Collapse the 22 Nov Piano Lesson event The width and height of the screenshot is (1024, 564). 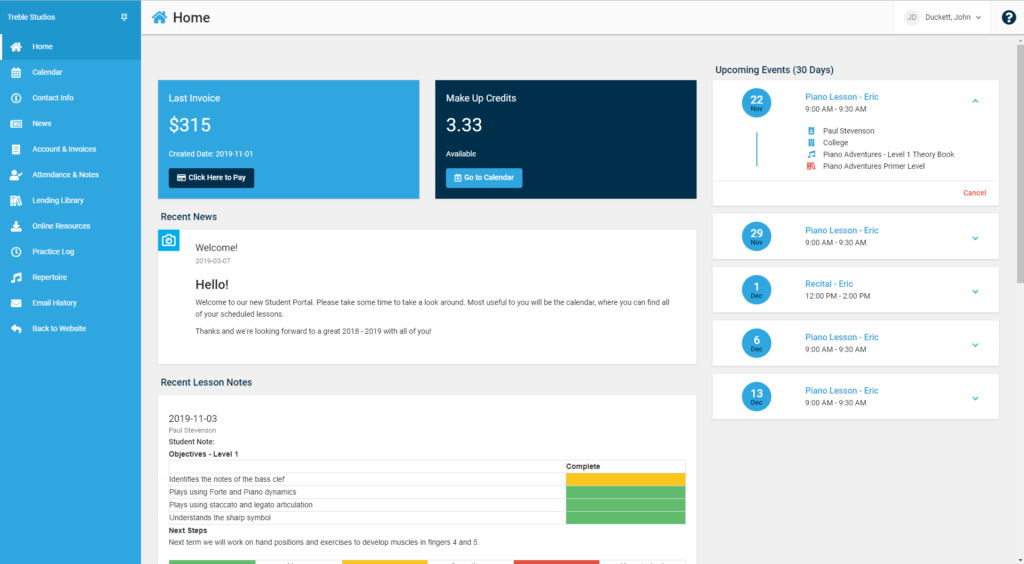point(975,101)
